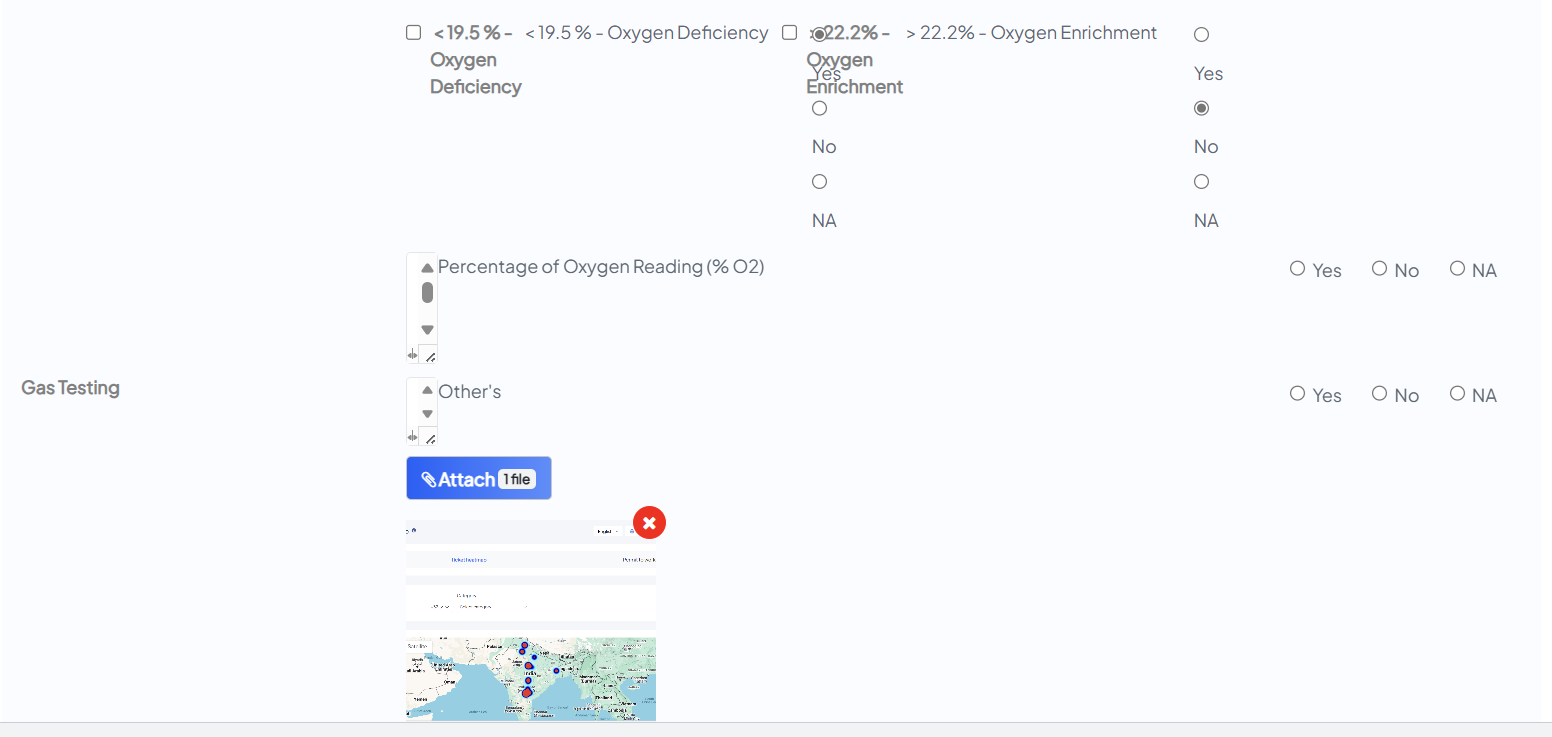Select NA radio for Oxygen Enrichment
The height and width of the screenshot is (737, 1552).
(1201, 182)
